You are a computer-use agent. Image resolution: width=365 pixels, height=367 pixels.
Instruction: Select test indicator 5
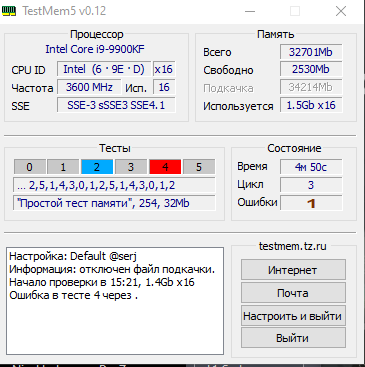(199, 167)
